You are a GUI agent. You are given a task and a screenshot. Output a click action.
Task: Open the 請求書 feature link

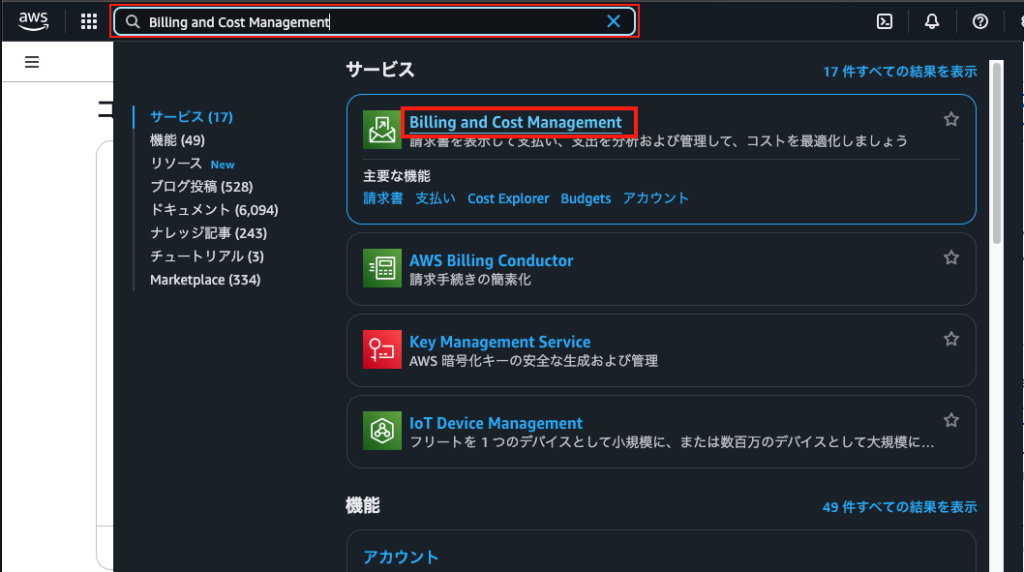tap(383, 199)
